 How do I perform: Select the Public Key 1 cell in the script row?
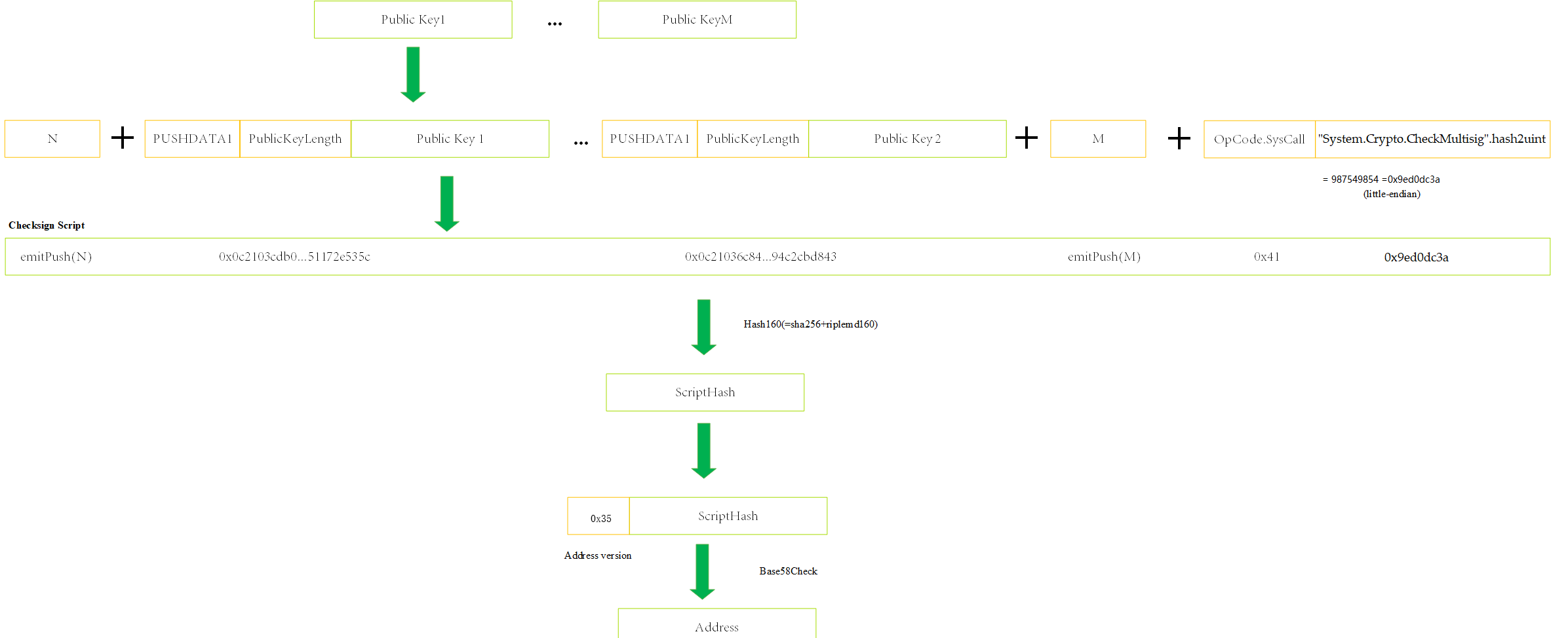(x=450, y=139)
